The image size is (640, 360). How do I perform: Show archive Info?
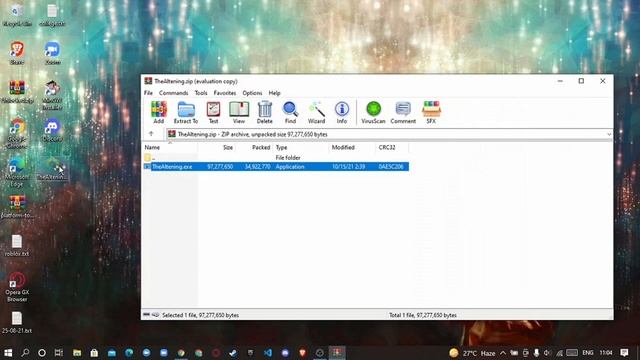click(x=342, y=112)
